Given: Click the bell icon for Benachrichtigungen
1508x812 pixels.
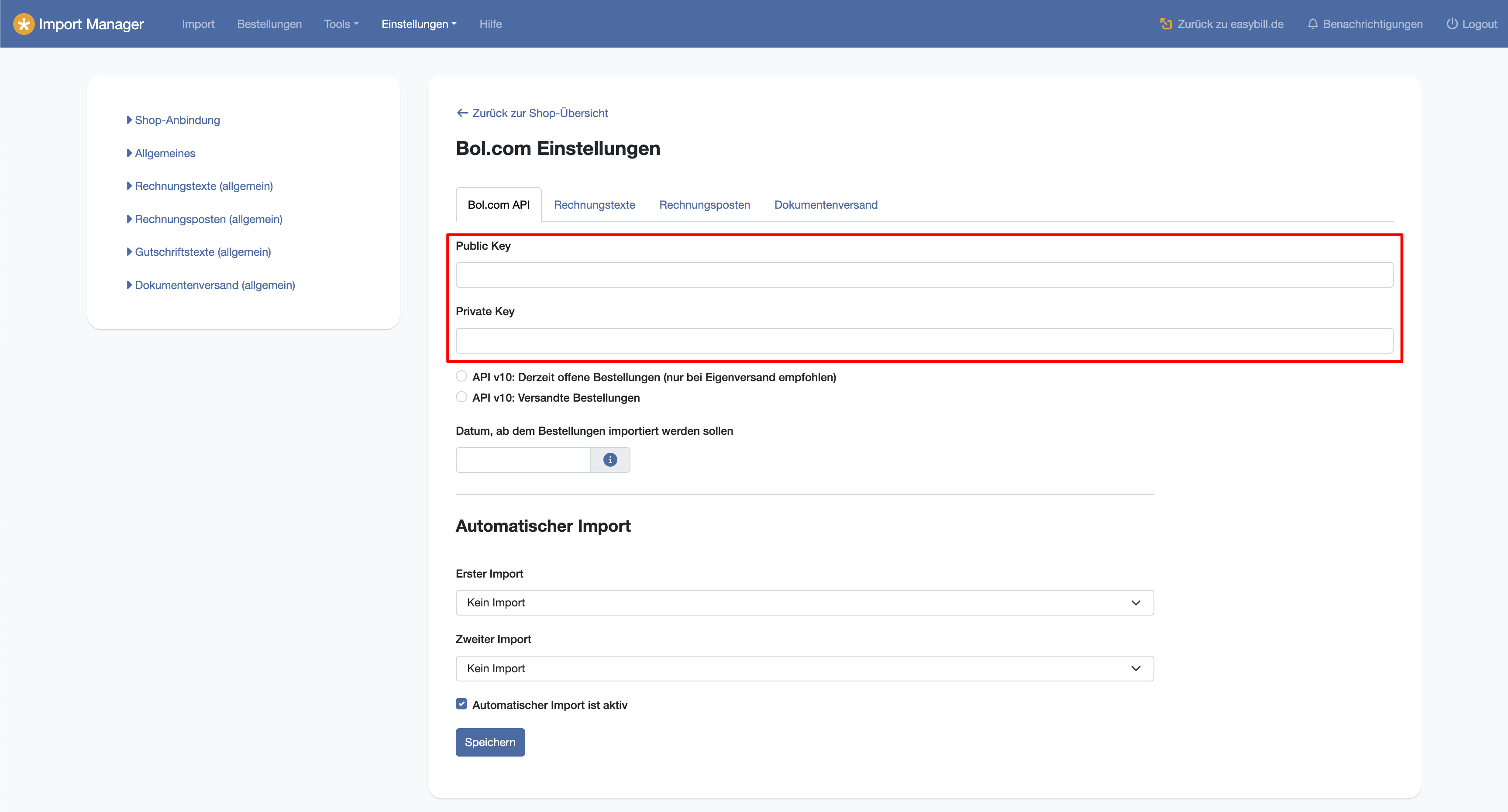Looking at the screenshot, I should pyautogui.click(x=1312, y=24).
